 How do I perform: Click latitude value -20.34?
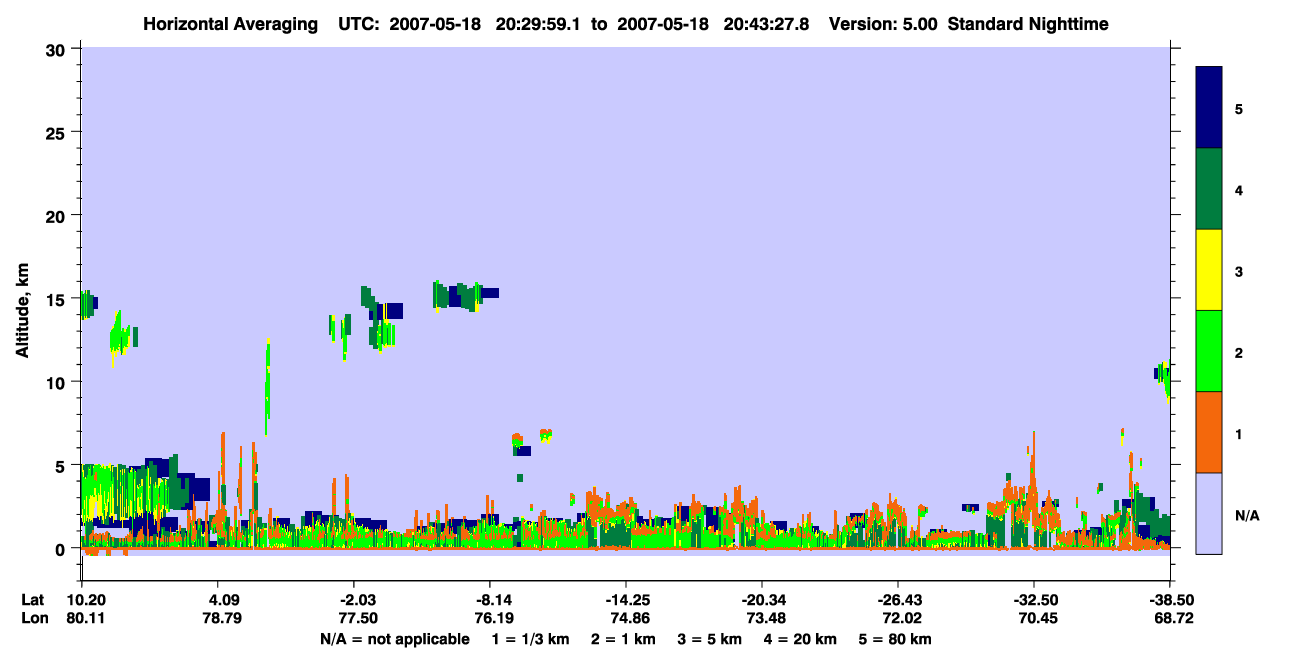[761, 600]
